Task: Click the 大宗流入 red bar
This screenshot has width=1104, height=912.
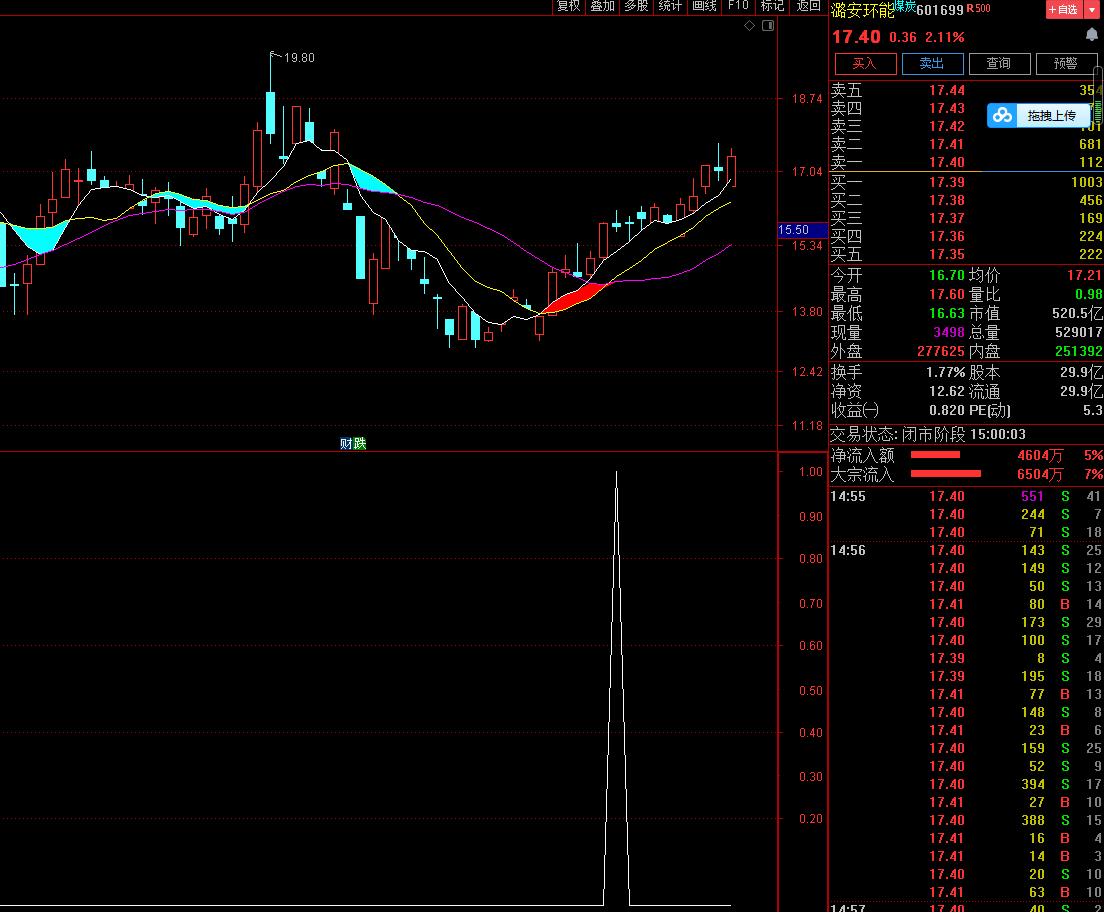Action: [946, 473]
